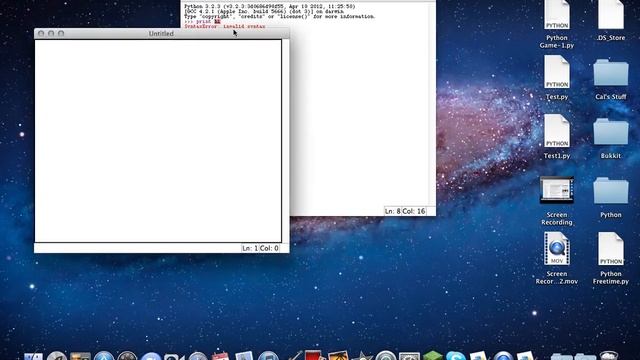Click the red SyntaxError line in shell
Viewport: 640px width, 360px height.
(224, 26)
